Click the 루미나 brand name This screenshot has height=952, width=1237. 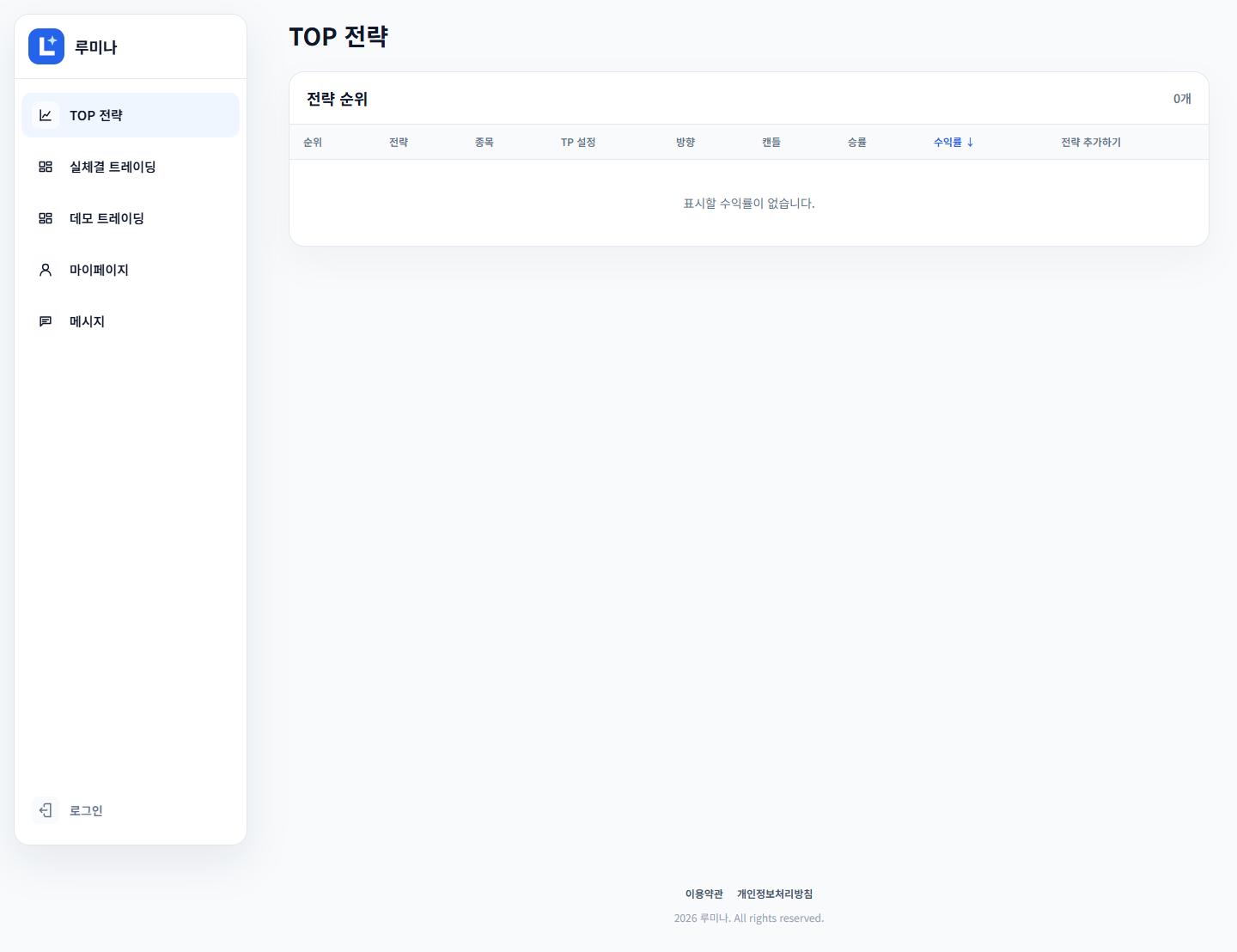coord(95,47)
